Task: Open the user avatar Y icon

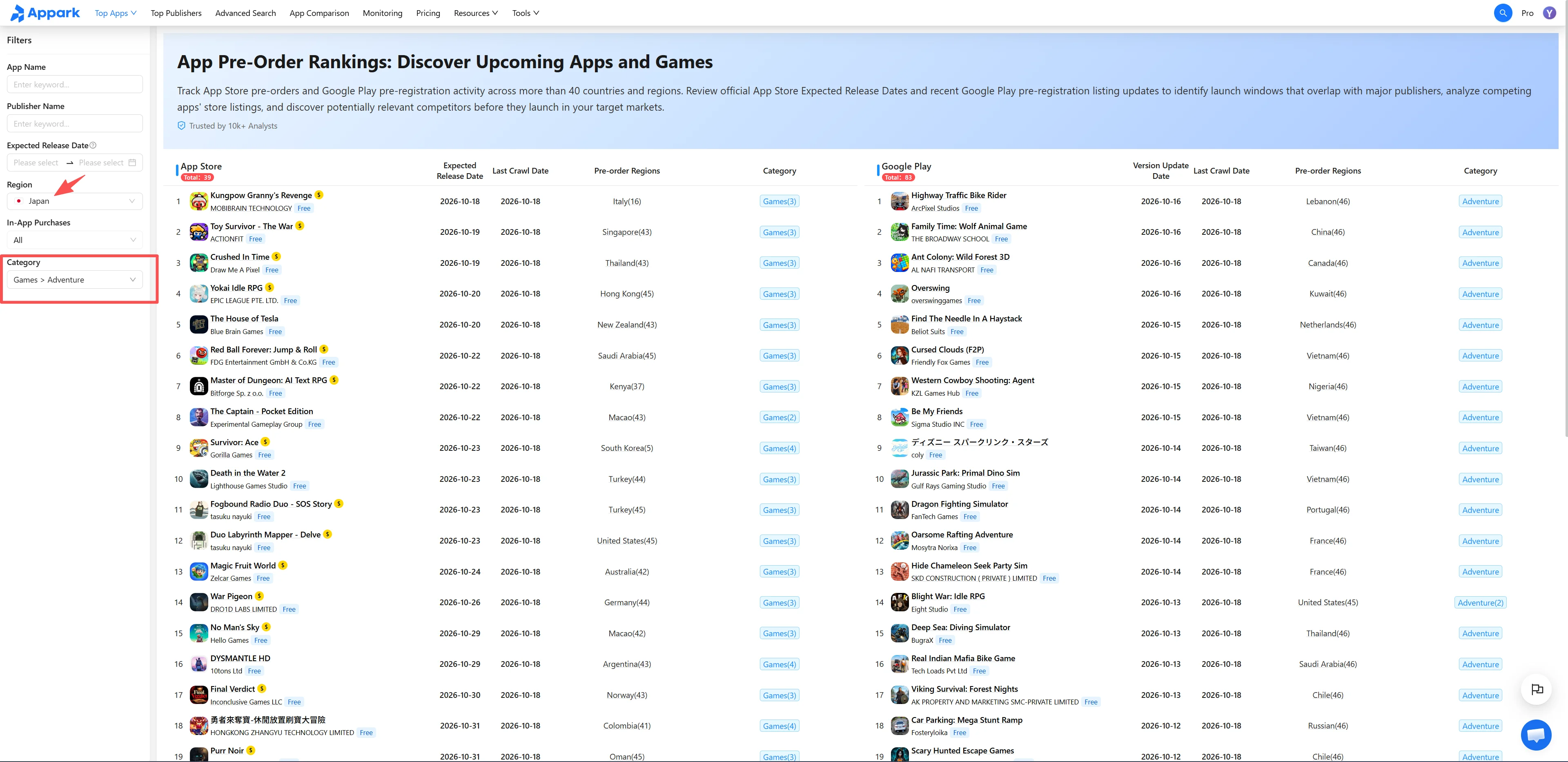Action: (x=1550, y=13)
